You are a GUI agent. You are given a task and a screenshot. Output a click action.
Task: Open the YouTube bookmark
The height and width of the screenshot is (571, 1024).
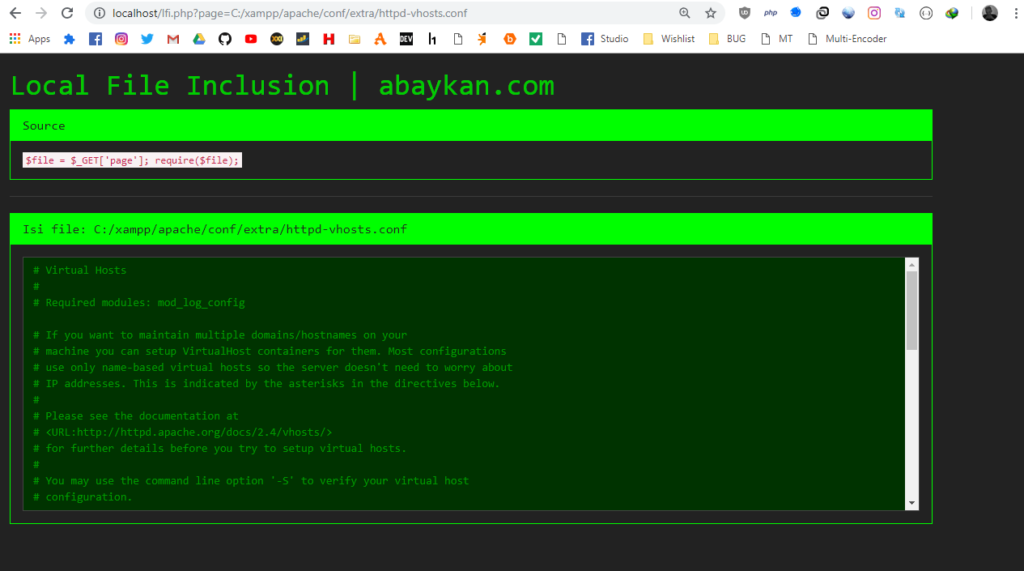coord(251,39)
